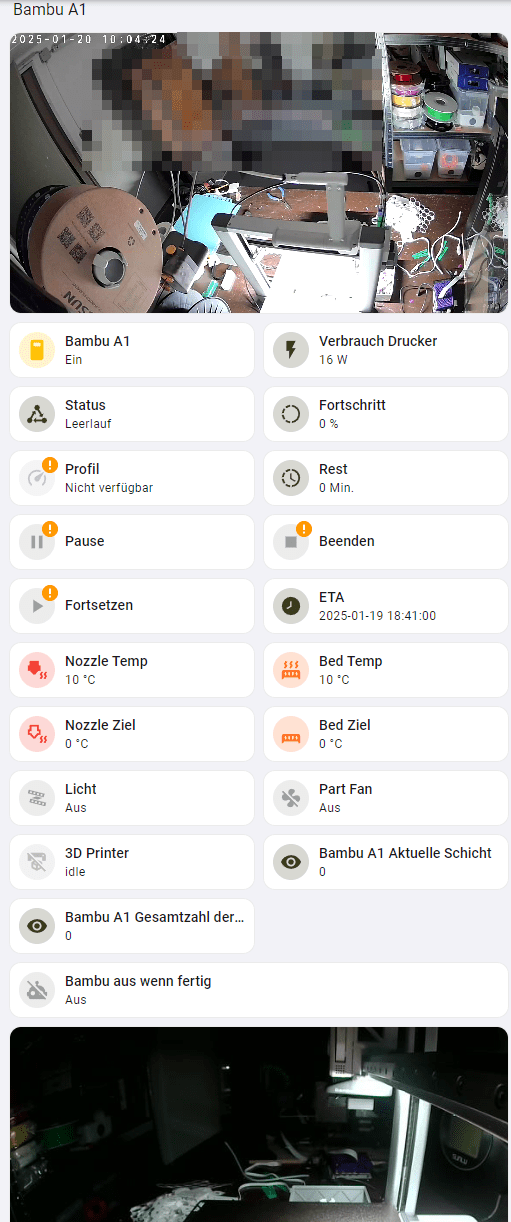
Task: Click the Pause print button
Action: [x=132, y=542]
